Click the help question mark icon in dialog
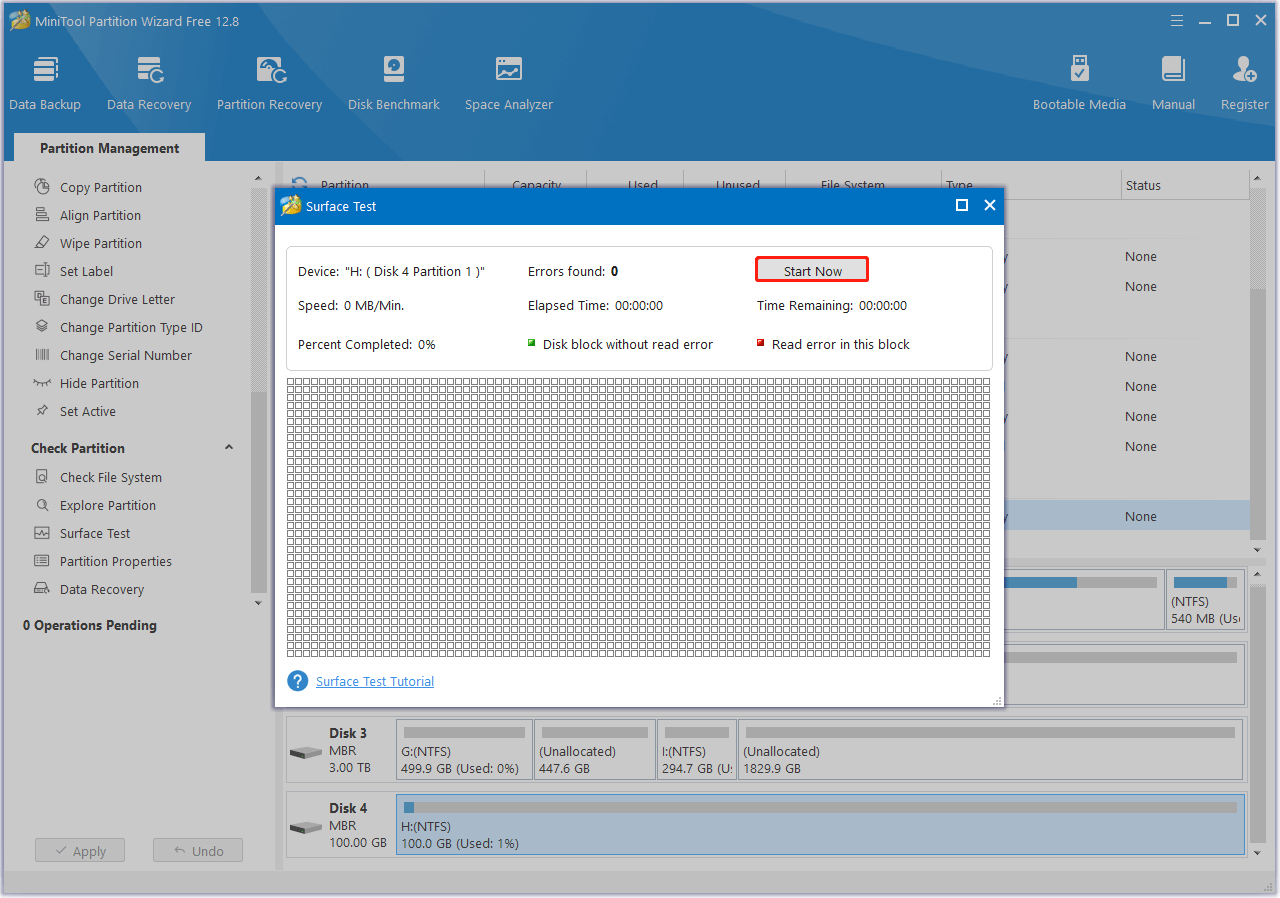1280x898 pixels. (x=297, y=681)
